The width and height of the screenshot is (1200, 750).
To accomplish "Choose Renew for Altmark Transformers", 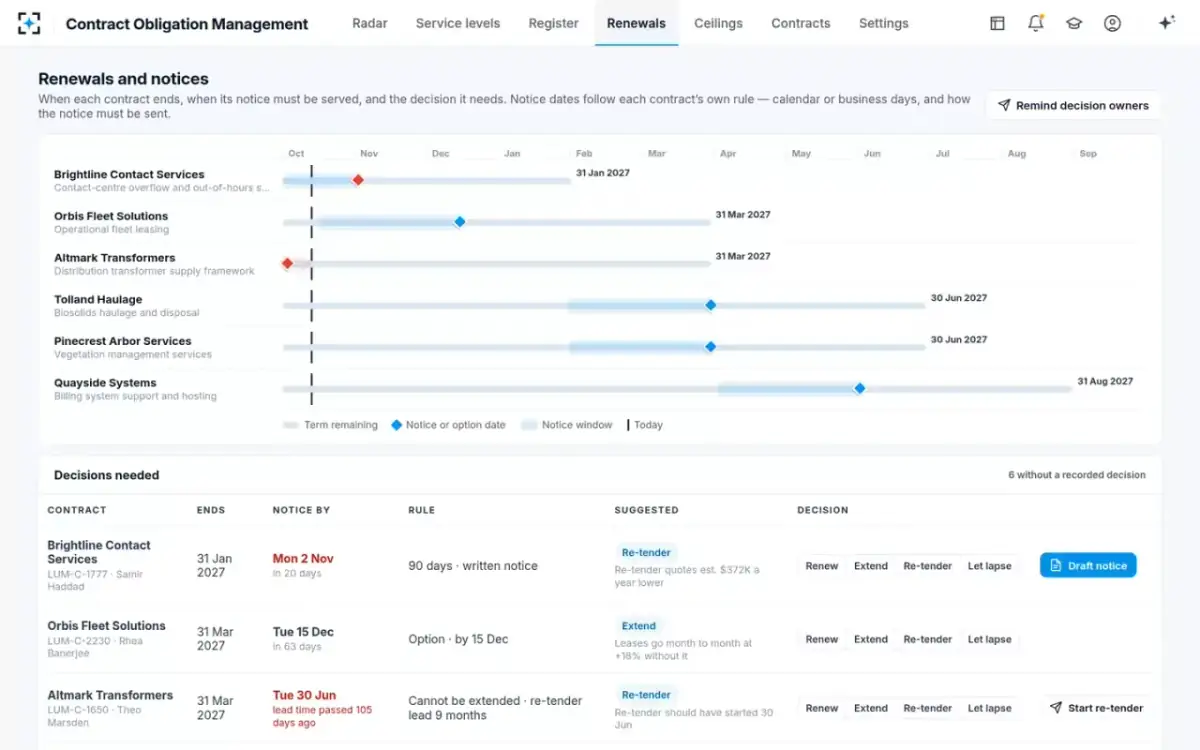I will click(x=822, y=708).
